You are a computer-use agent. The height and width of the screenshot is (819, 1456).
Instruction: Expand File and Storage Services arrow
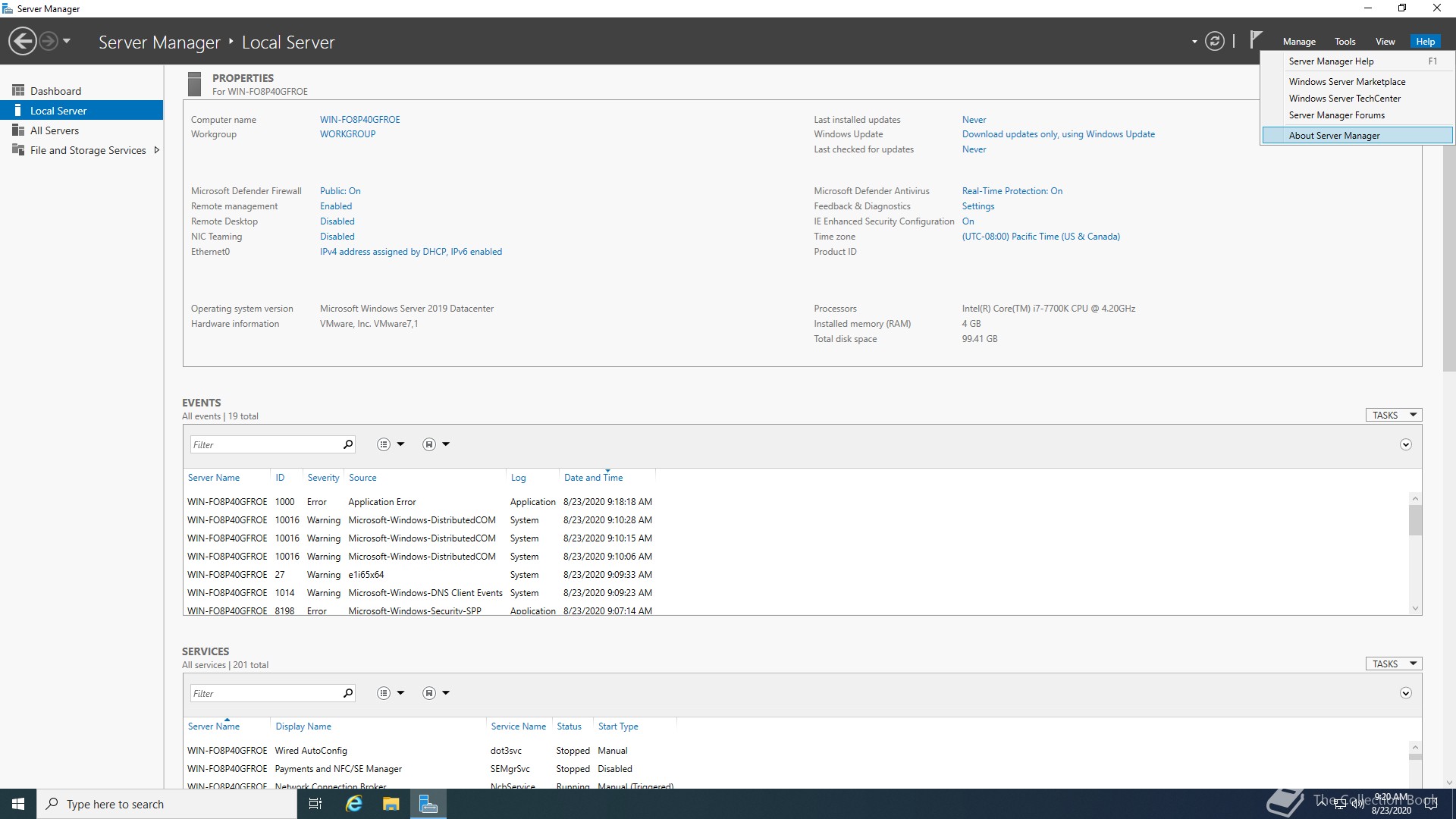[157, 150]
